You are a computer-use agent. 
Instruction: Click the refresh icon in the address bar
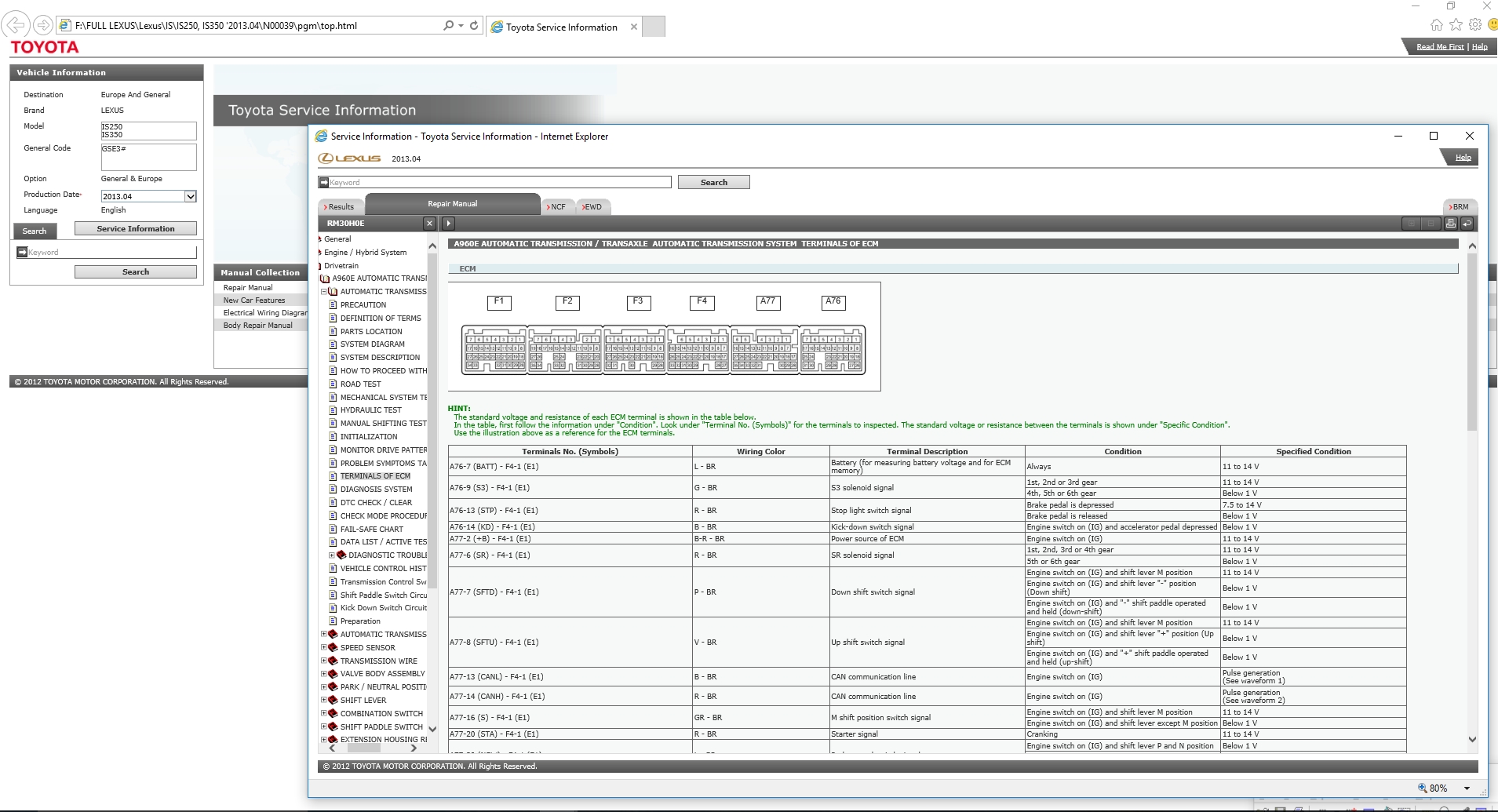(474, 25)
